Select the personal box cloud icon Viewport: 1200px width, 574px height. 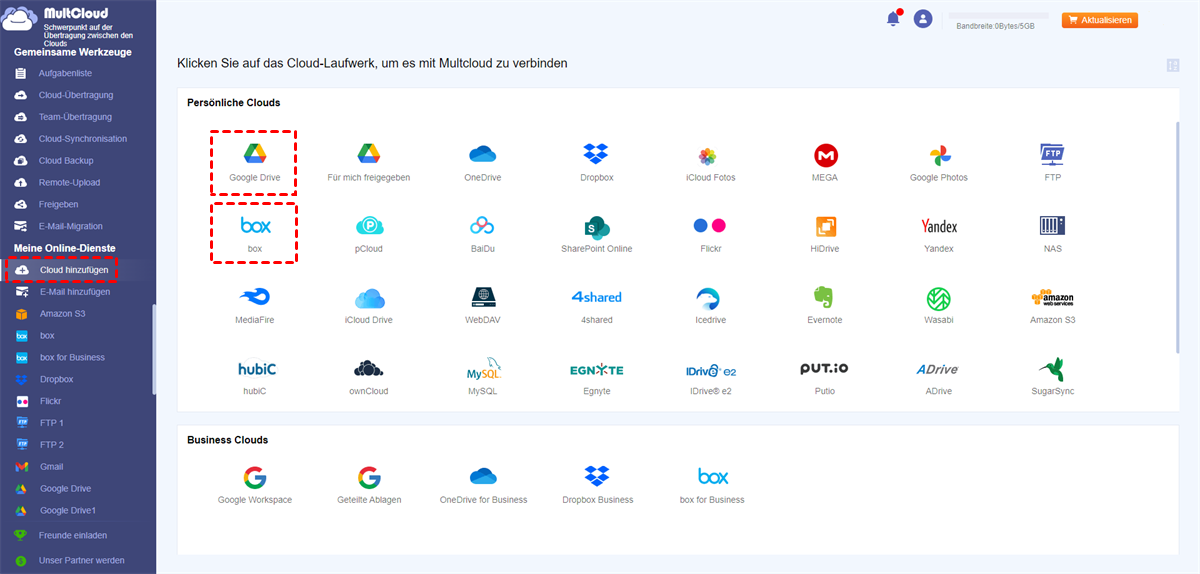pos(255,226)
